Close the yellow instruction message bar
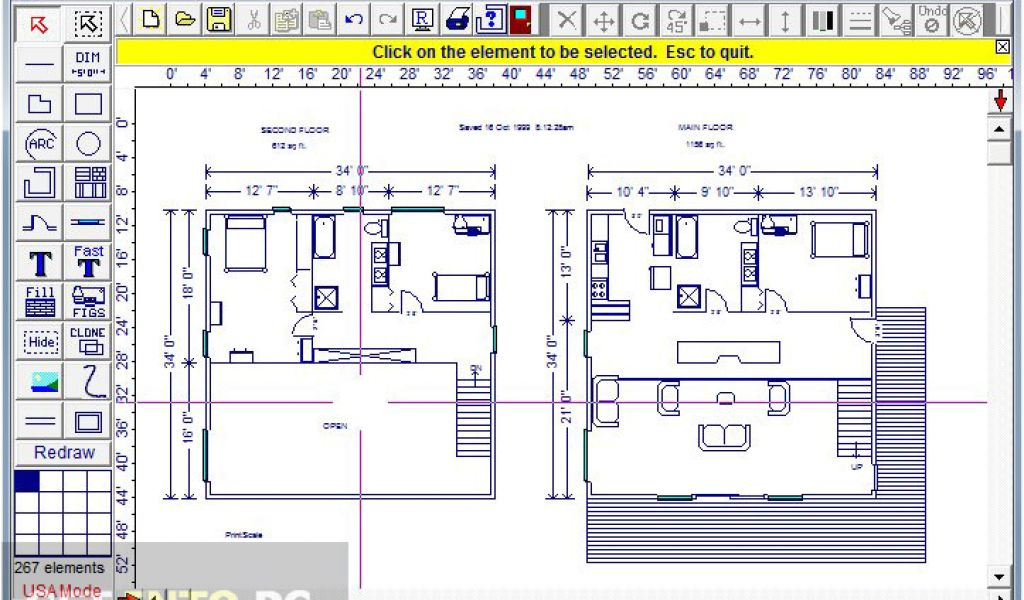This screenshot has width=1024, height=600. click(1002, 47)
